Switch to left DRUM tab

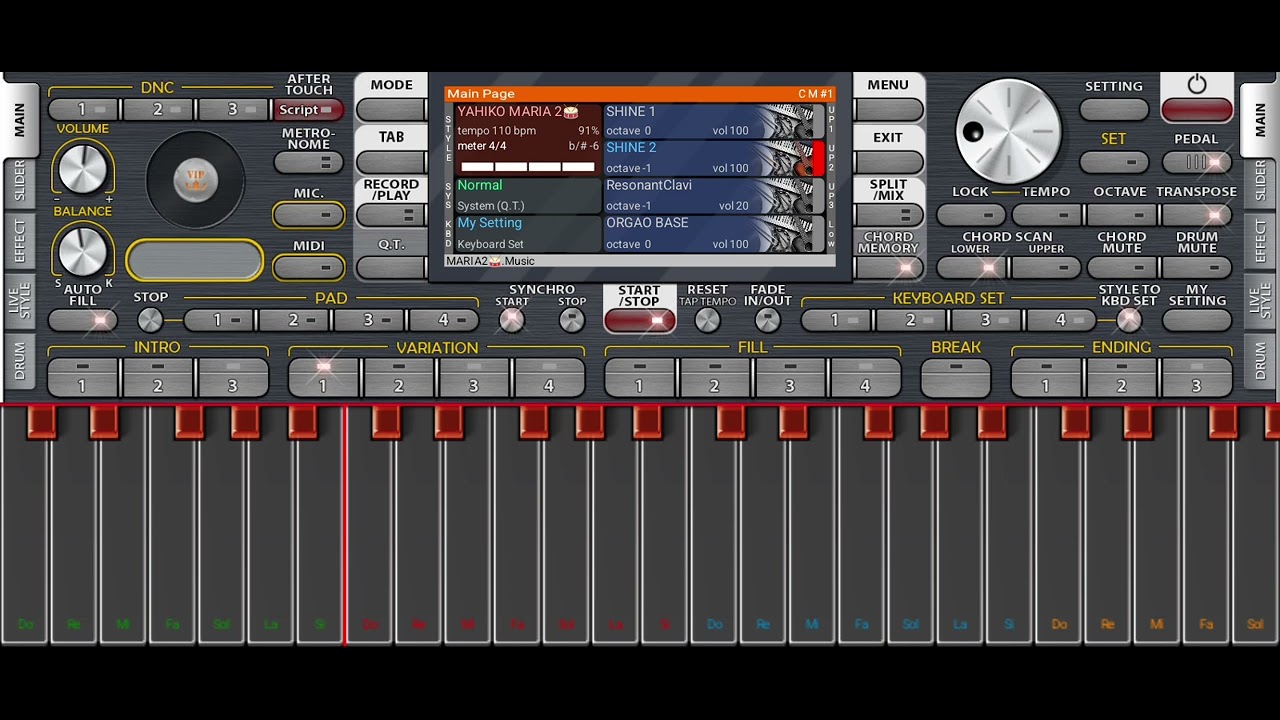[20, 360]
